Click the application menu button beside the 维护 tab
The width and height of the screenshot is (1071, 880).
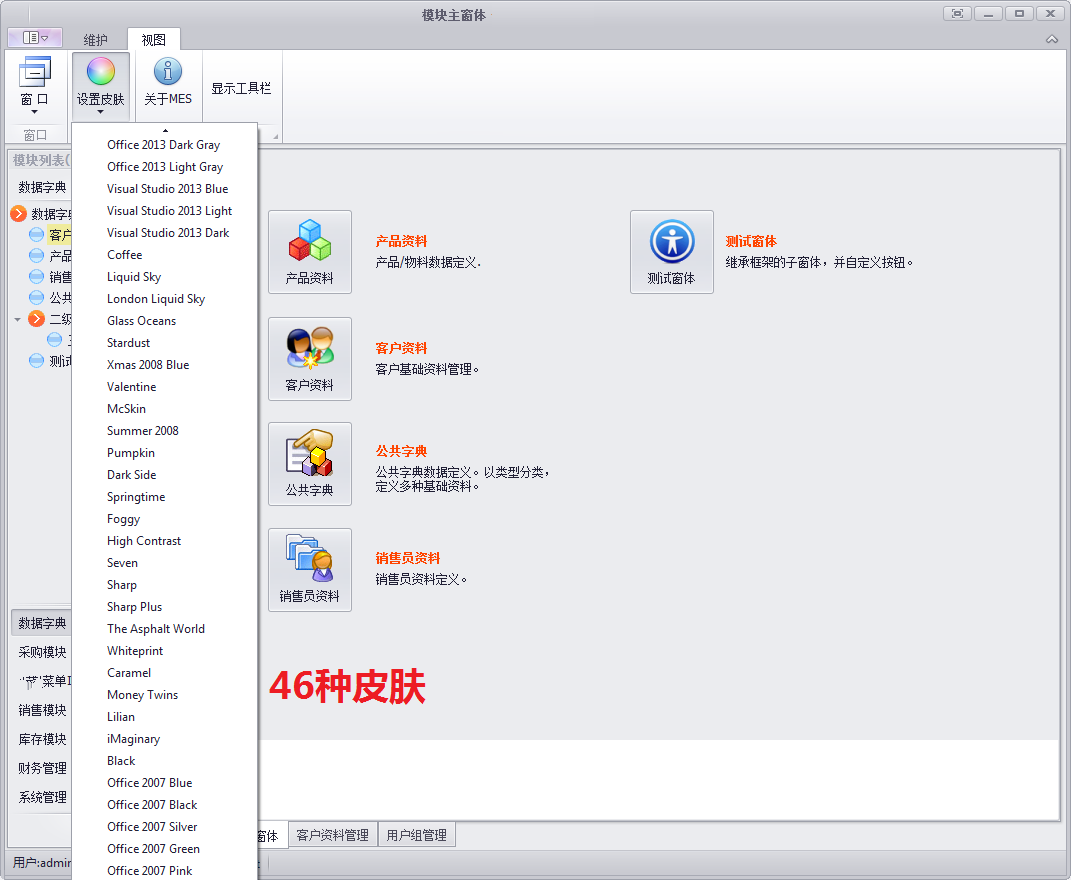(x=35, y=38)
